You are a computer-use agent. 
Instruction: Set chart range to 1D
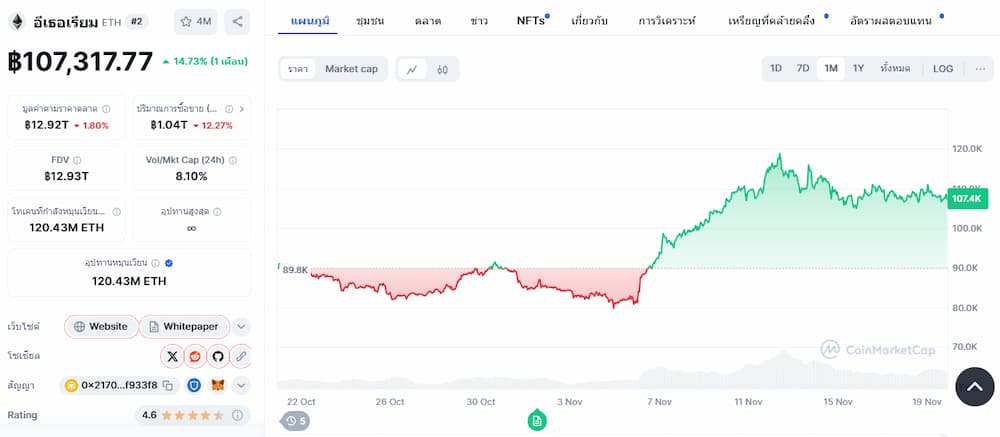click(776, 69)
